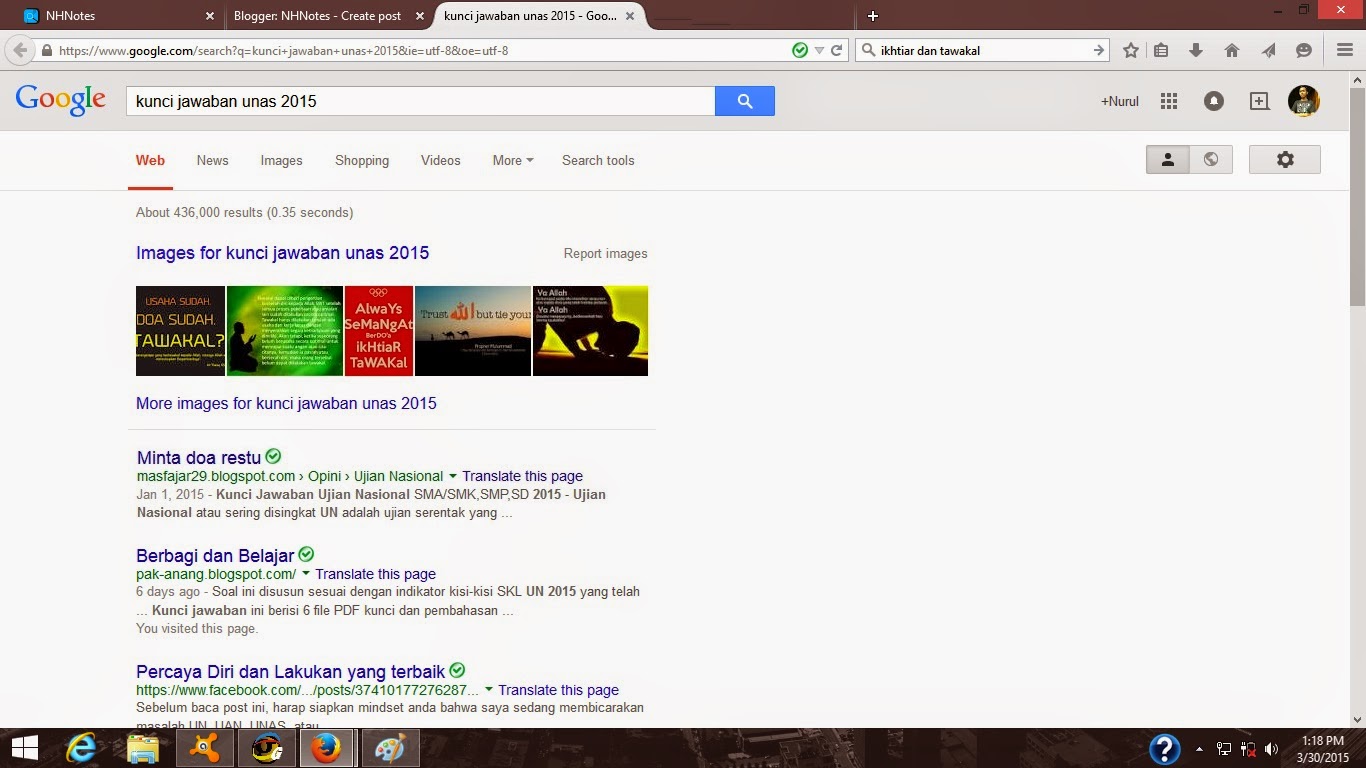Viewport: 1366px width, 768px height.
Task: Open a new browser tab
Action: tap(872, 16)
